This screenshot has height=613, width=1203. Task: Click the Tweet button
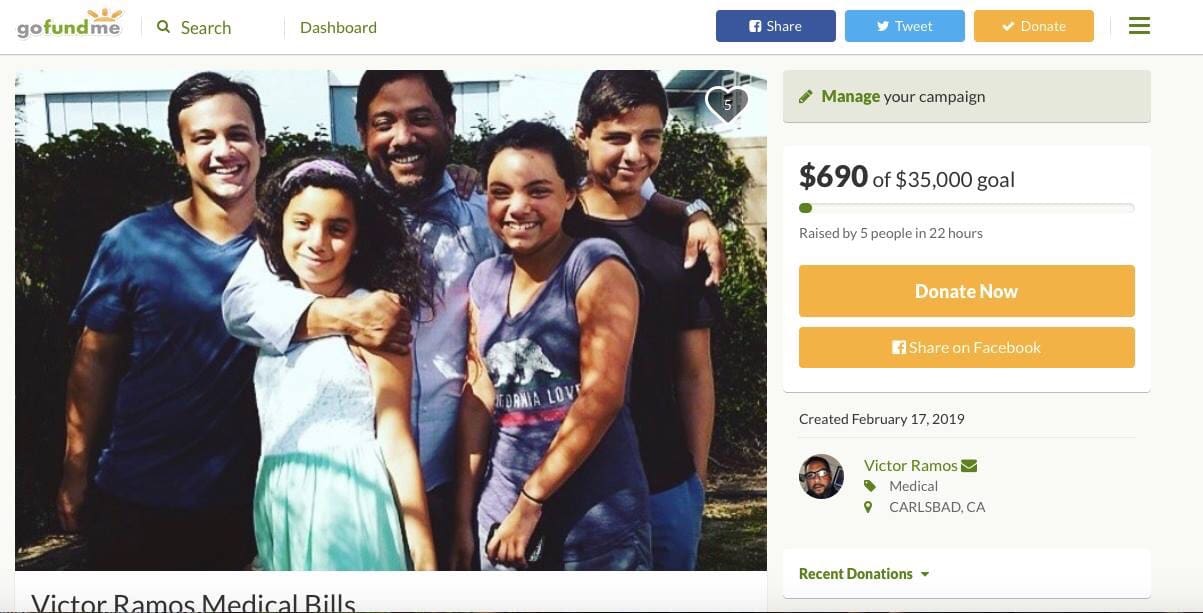905,26
